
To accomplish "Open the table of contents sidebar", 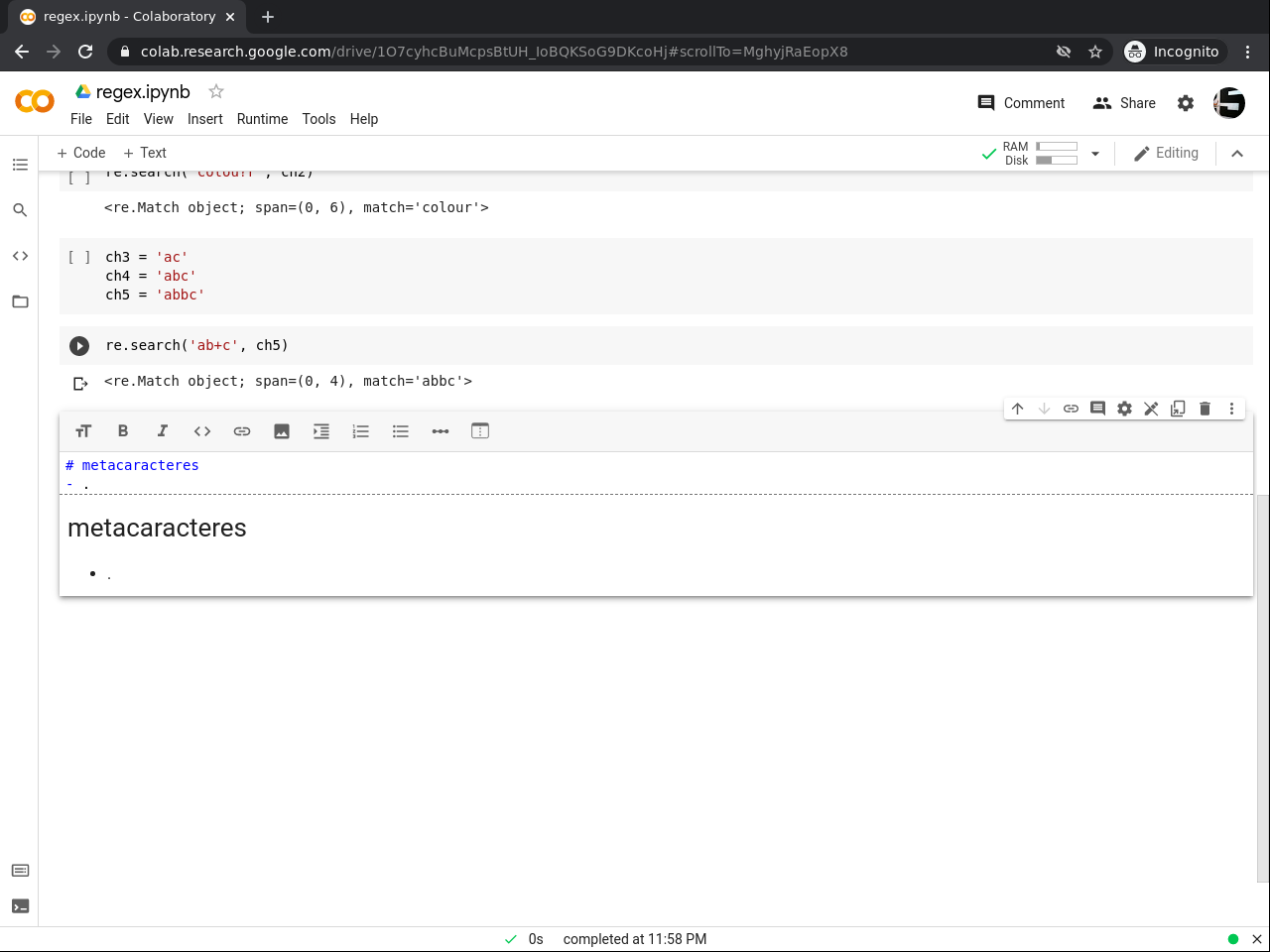I will (x=20, y=165).
